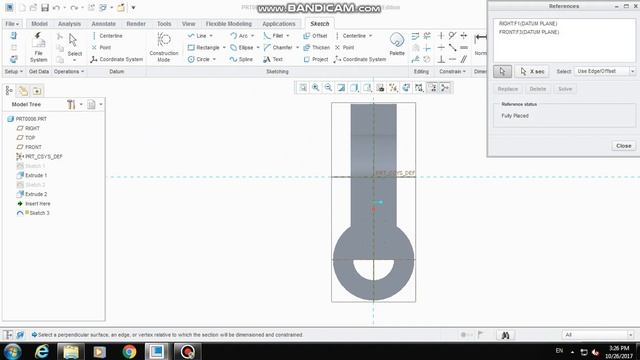
Task: Open Model Tree settings hammer icon
Action: tap(71, 104)
